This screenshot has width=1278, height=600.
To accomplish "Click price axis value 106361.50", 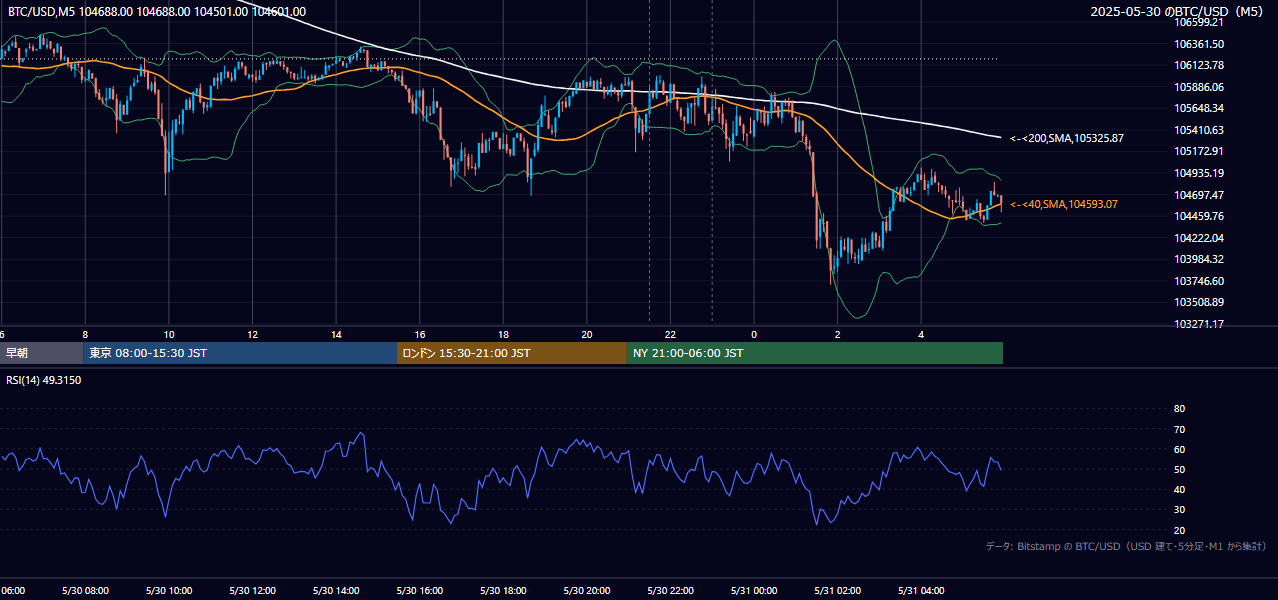I will (x=1198, y=44).
